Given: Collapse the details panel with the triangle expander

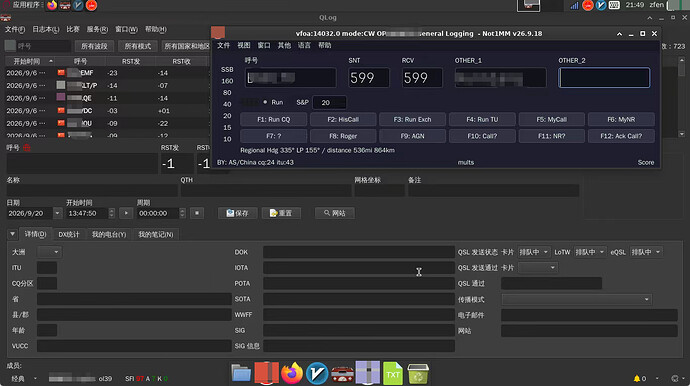Looking at the screenshot, I should coord(12,234).
